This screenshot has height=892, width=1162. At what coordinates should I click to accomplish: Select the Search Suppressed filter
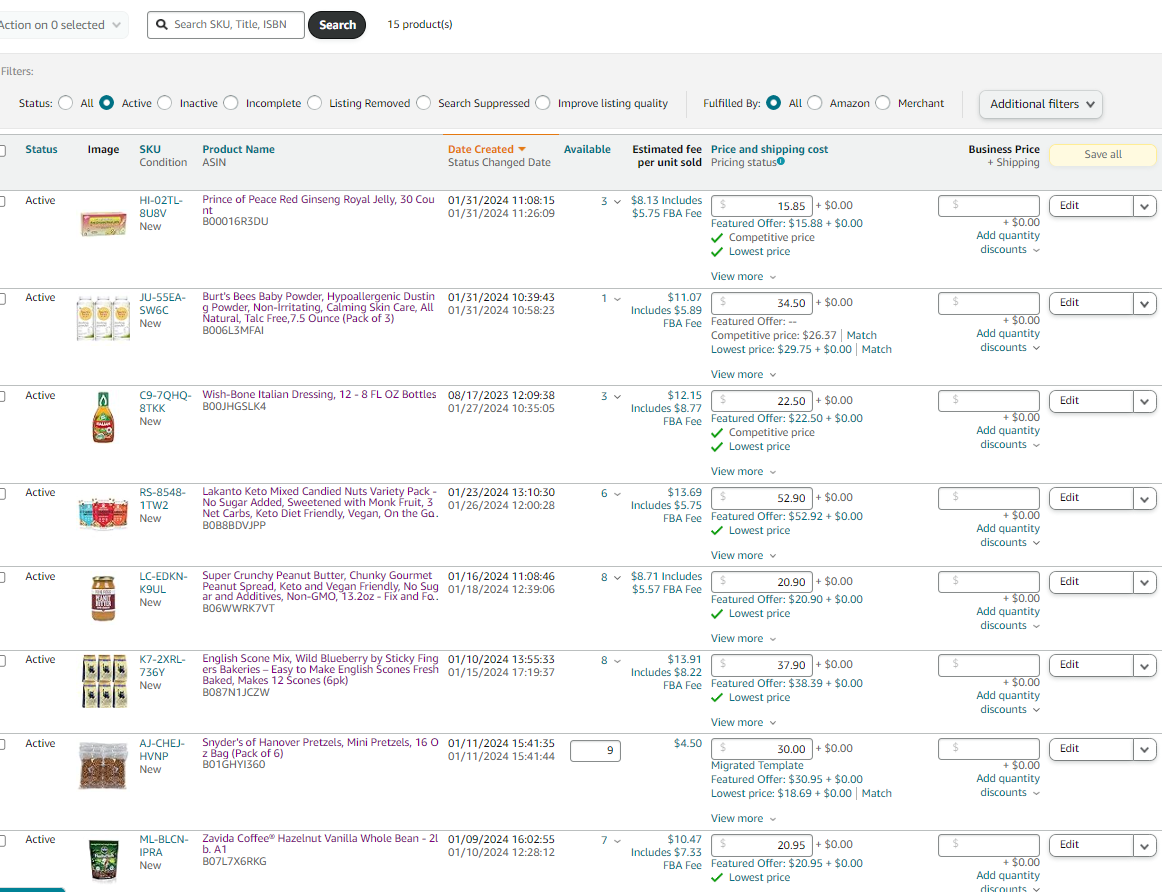tap(424, 103)
